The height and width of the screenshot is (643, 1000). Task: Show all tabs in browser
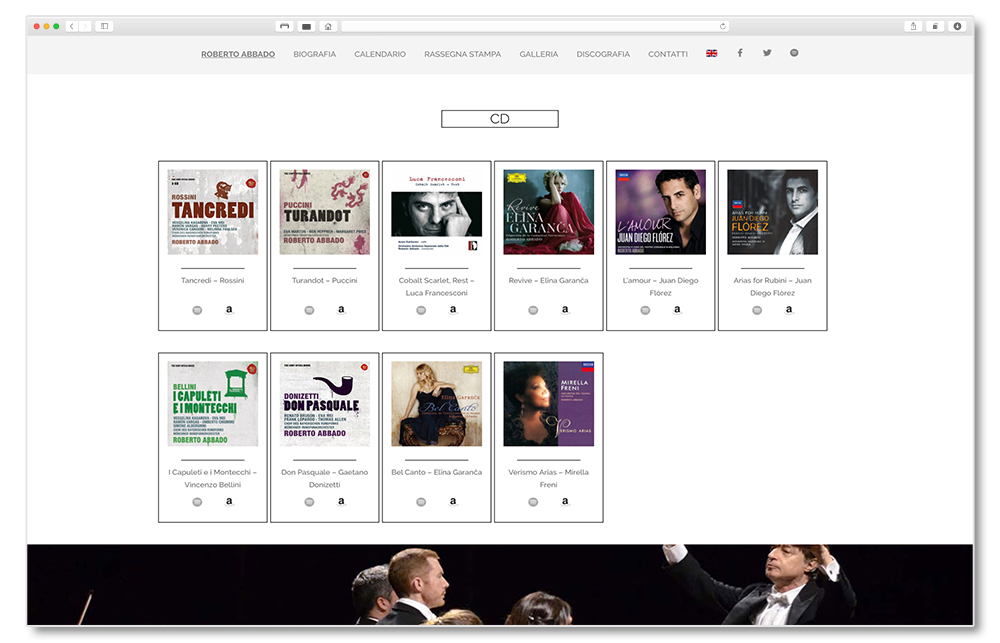tap(935, 26)
